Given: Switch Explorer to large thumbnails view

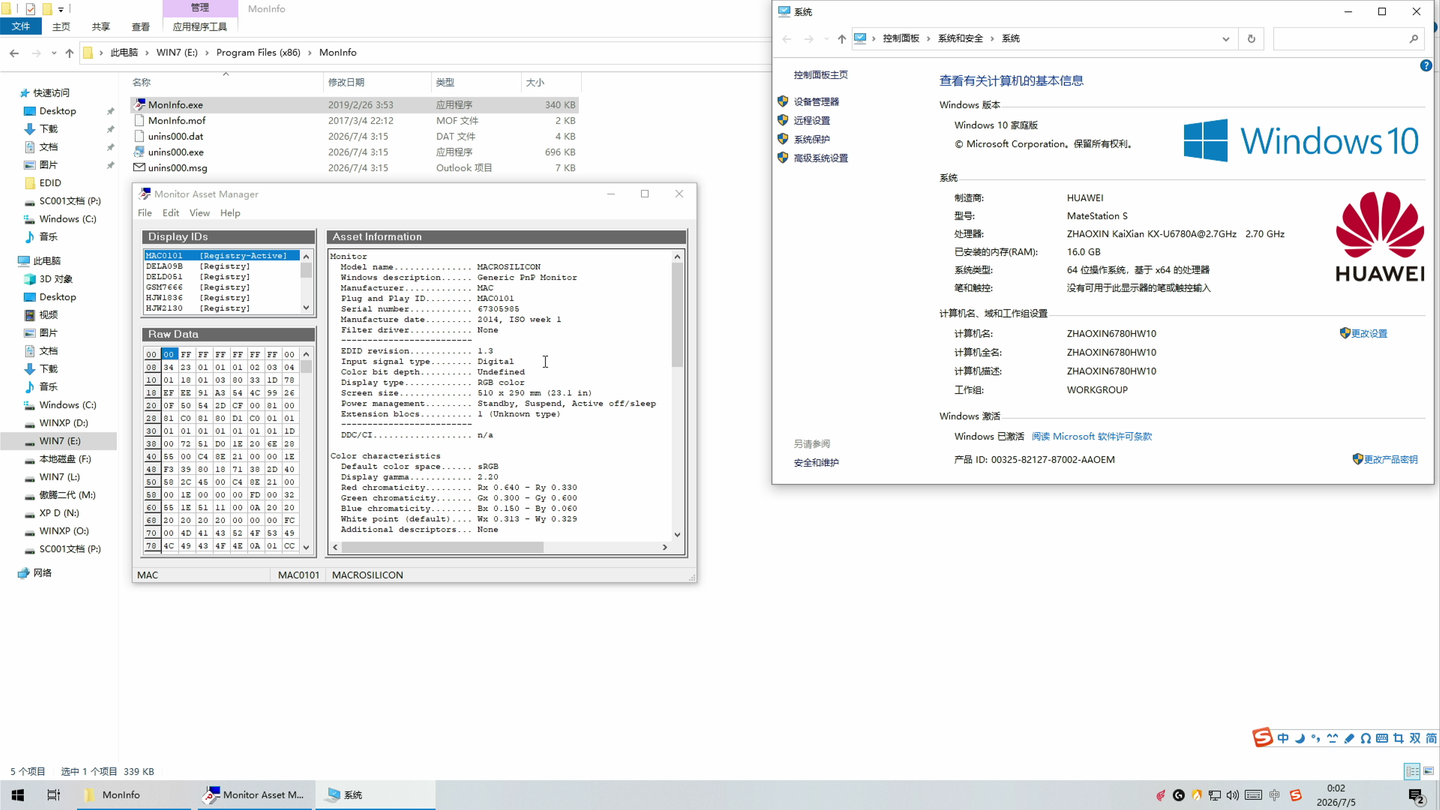Looking at the screenshot, I should (x=1428, y=772).
